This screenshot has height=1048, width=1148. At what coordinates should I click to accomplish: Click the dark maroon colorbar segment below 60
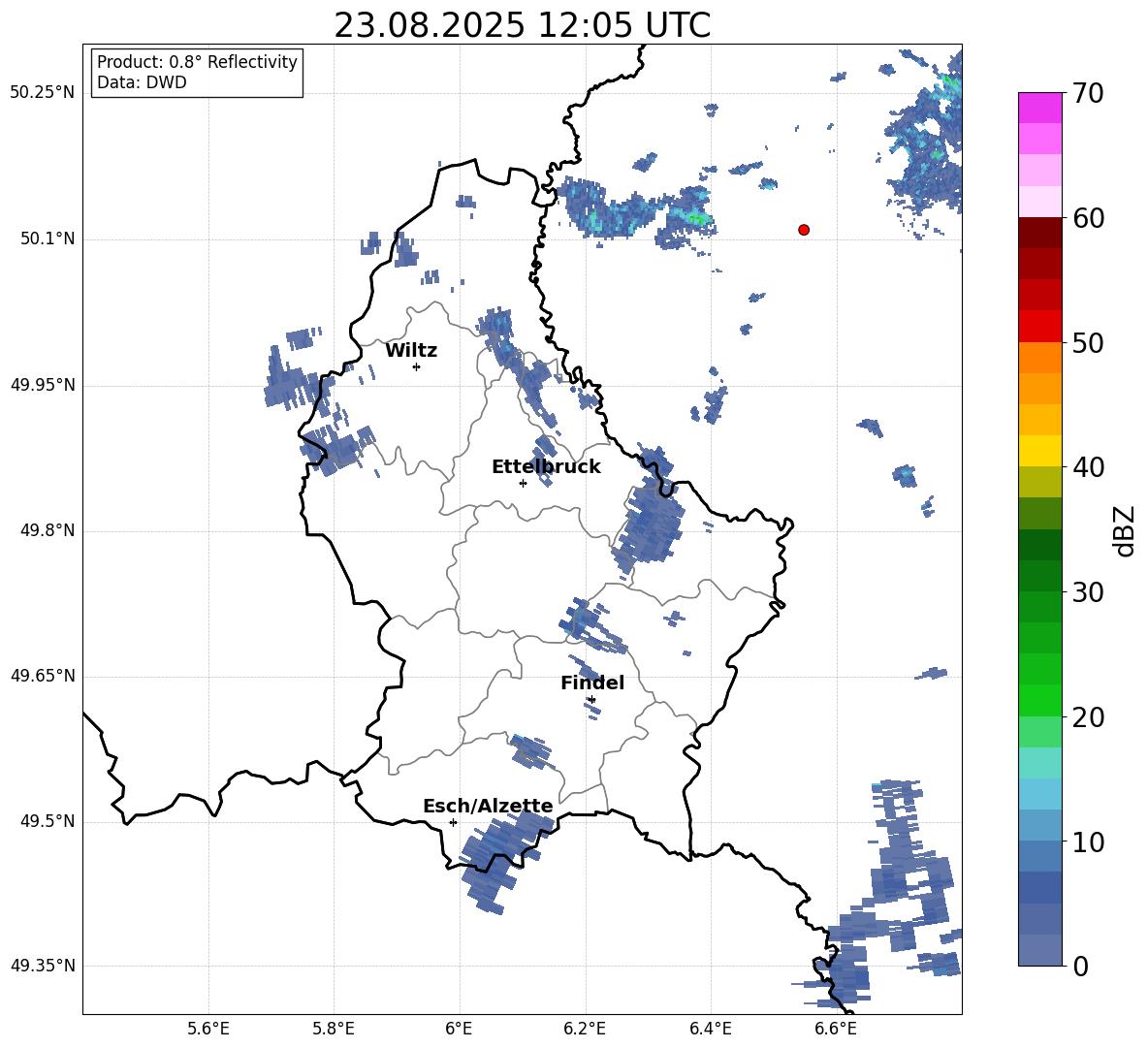pos(1039,233)
